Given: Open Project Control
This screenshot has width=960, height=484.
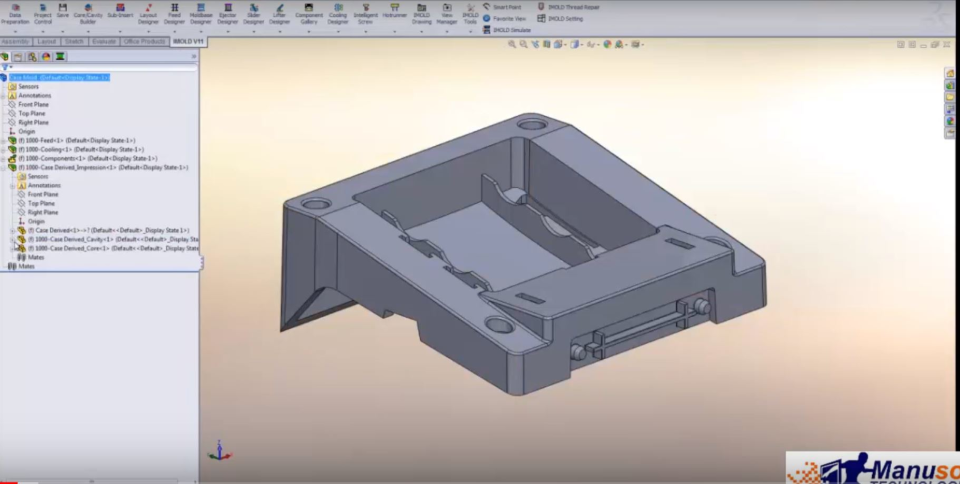Looking at the screenshot, I should coord(43,14).
